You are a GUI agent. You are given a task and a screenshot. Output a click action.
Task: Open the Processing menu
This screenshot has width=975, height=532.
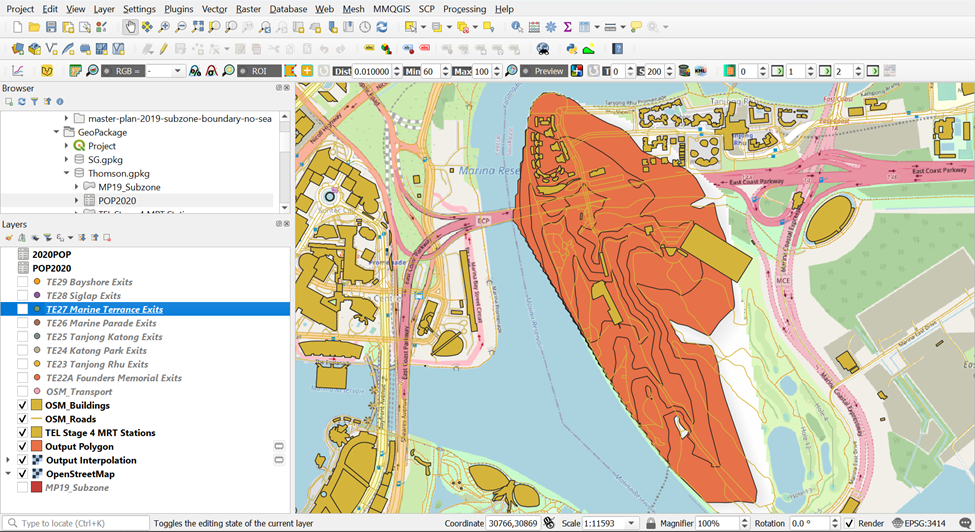(x=464, y=9)
